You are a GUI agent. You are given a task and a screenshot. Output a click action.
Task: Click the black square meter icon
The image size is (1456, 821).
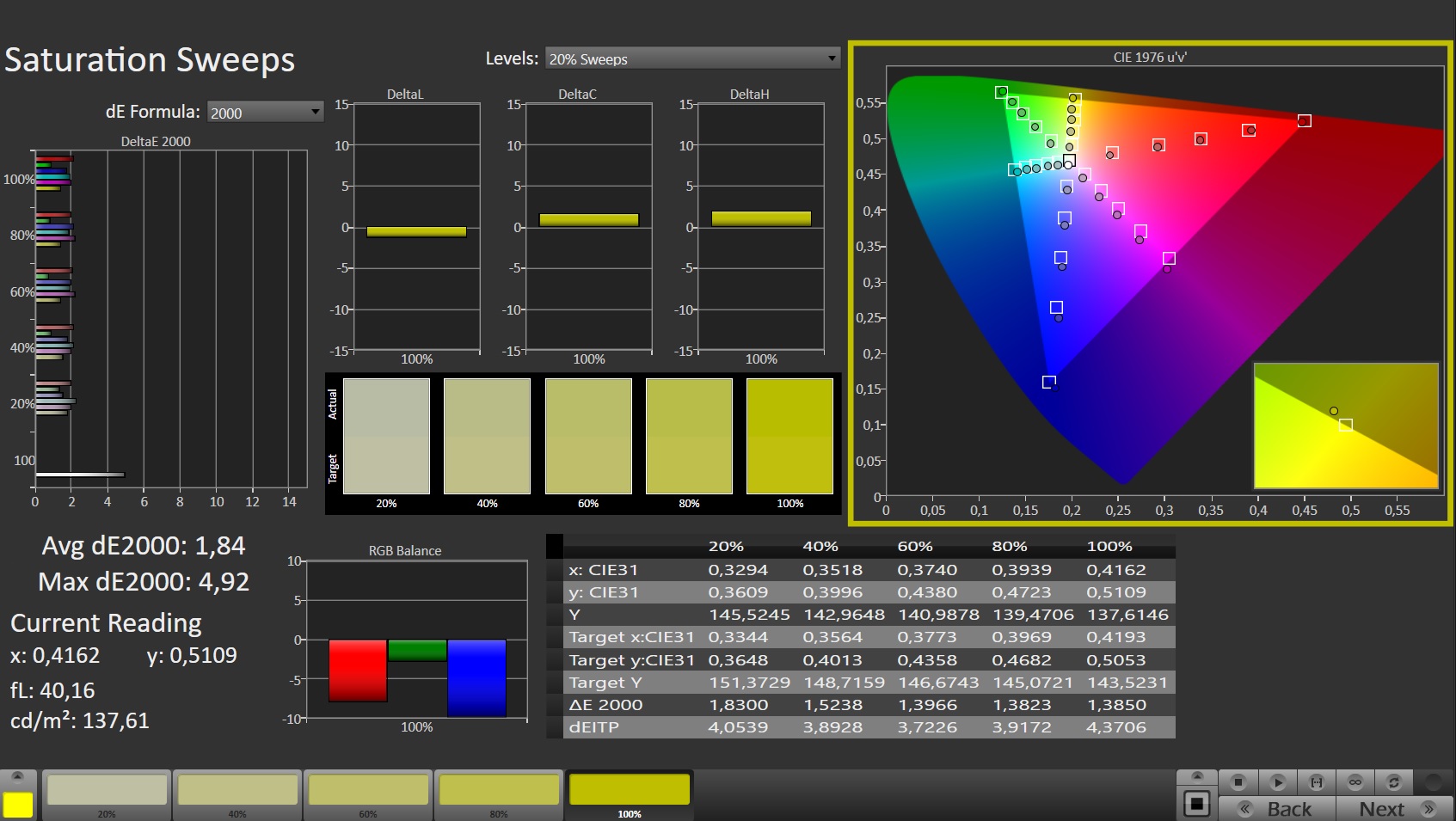tap(1196, 805)
